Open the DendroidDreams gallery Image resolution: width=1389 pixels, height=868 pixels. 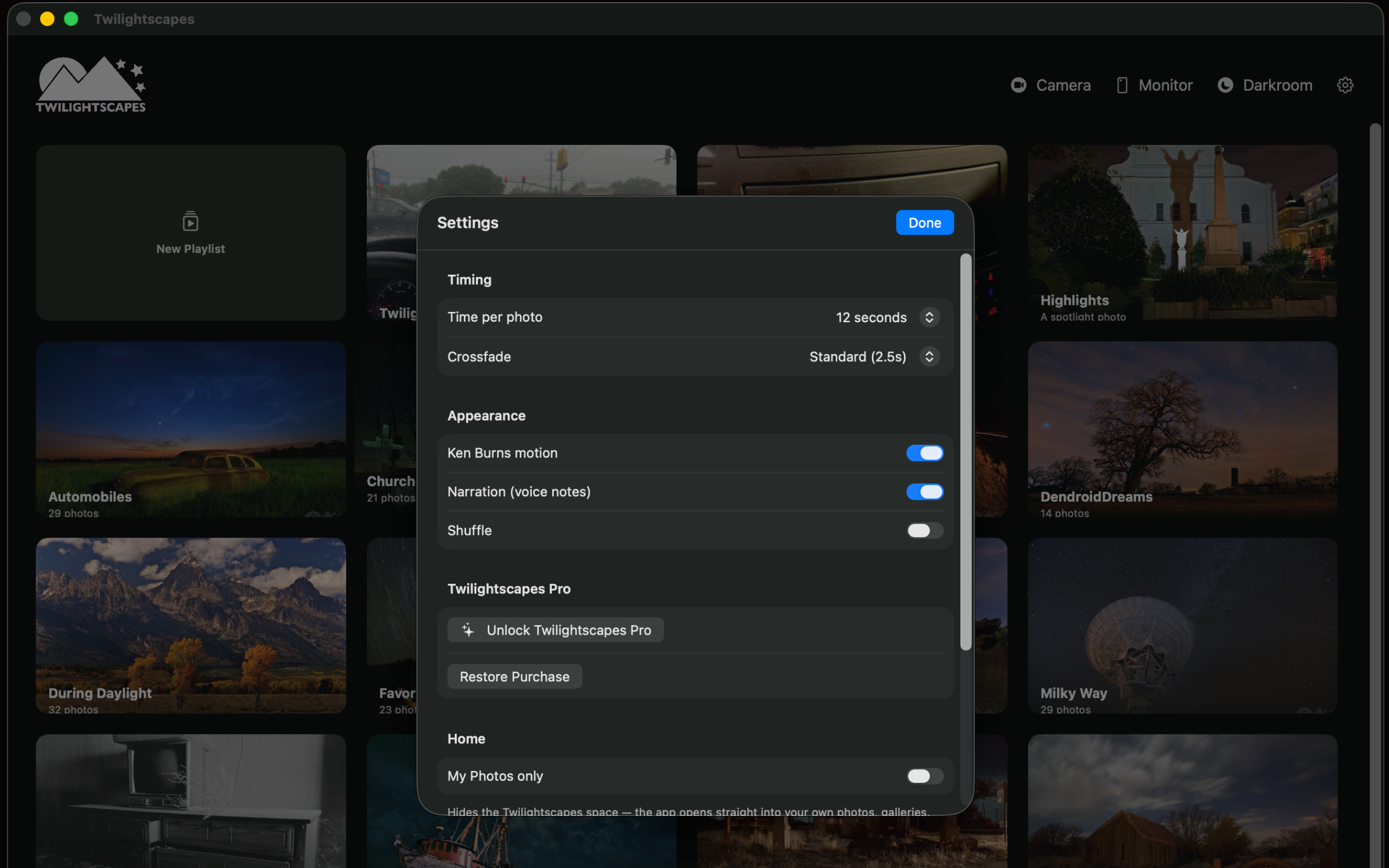pos(1182,429)
